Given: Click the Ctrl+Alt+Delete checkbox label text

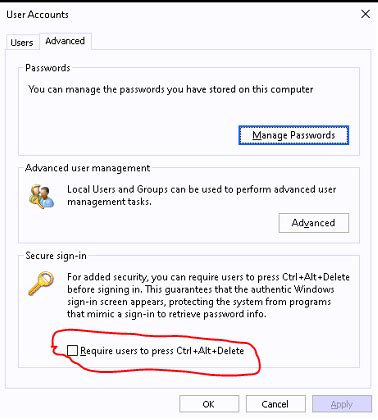Looking at the screenshot, I should coord(162,351).
